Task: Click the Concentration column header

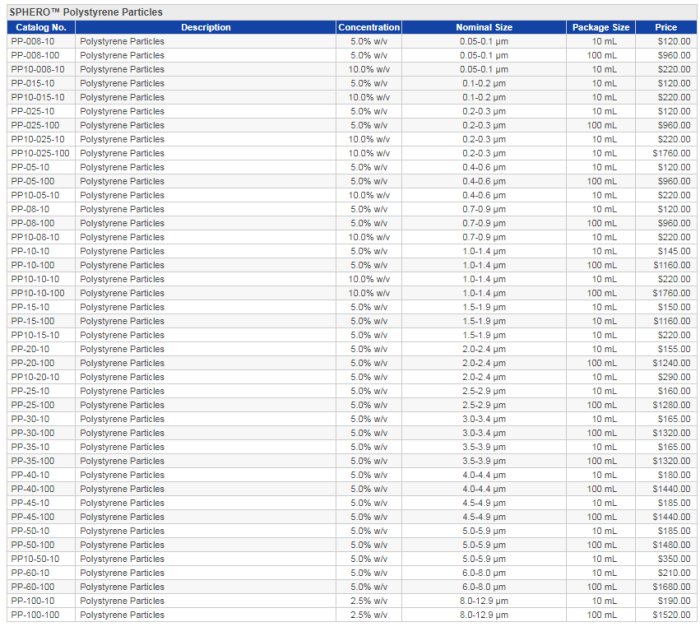Action: point(368,27)
